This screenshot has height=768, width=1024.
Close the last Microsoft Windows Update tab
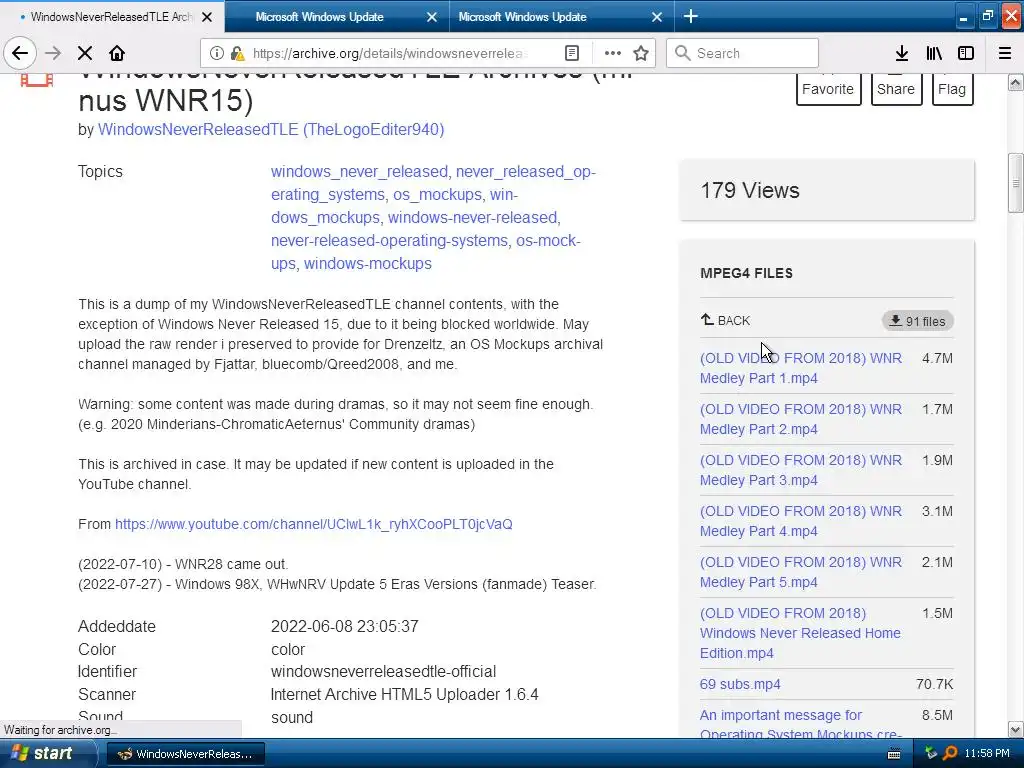click(657, 18)
